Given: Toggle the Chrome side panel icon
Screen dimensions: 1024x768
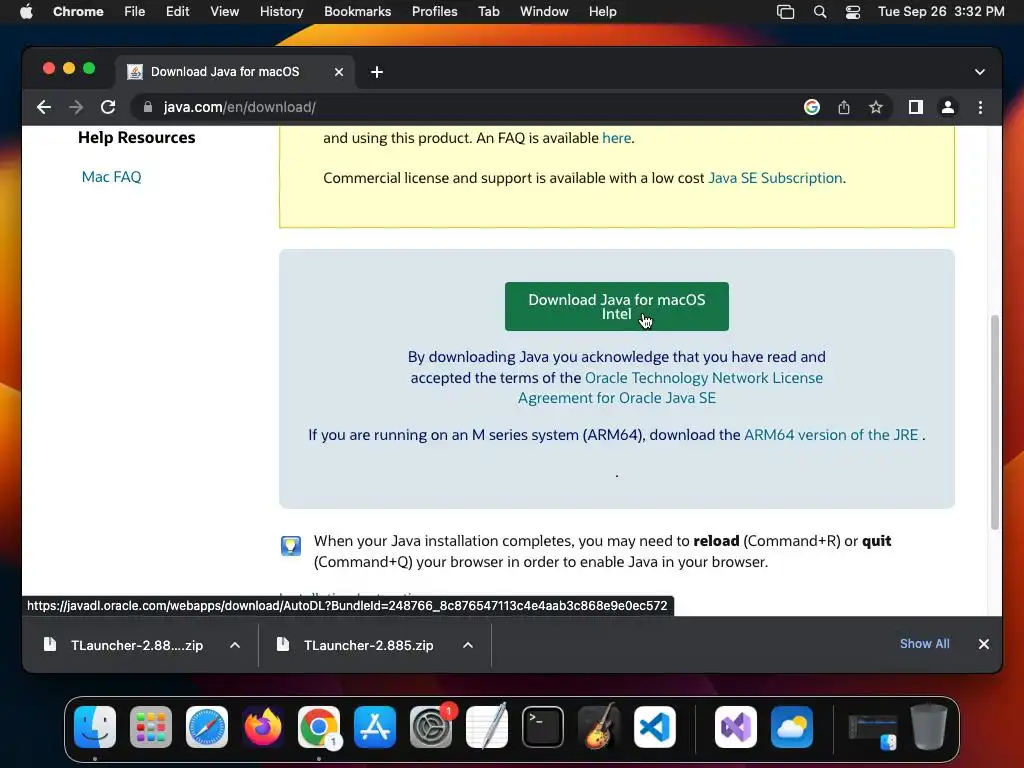Looking at the screenshot, I should pyautogui.click(x=916, y=107).
